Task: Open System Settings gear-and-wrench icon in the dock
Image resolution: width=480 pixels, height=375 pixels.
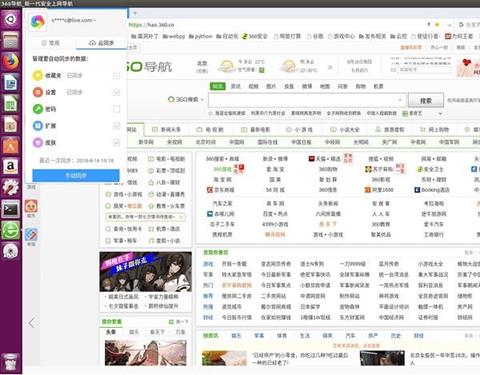Action: 11,187
